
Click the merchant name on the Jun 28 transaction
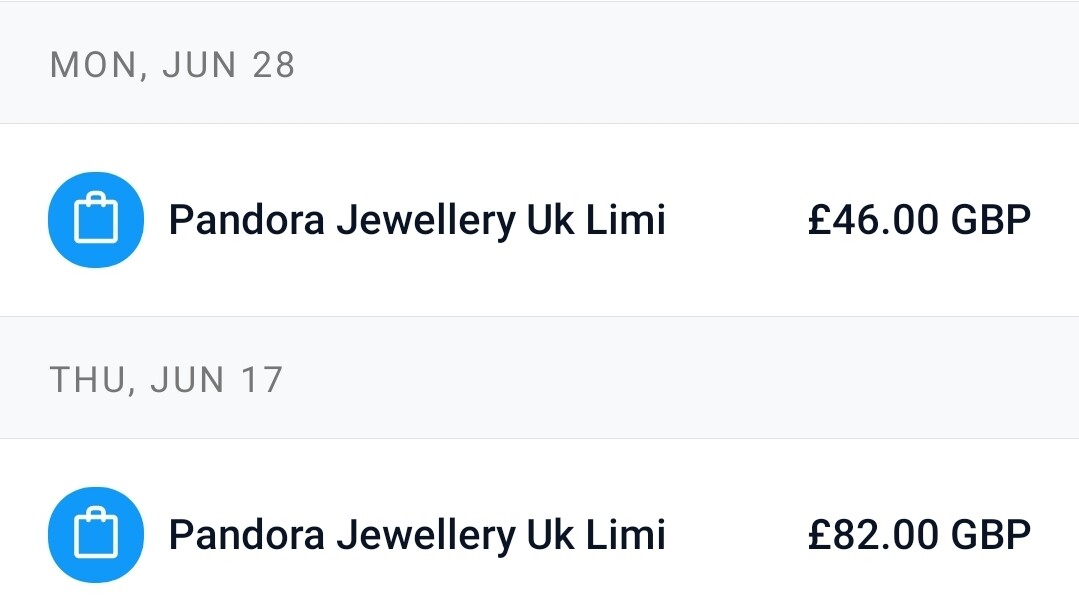(417, 221)
